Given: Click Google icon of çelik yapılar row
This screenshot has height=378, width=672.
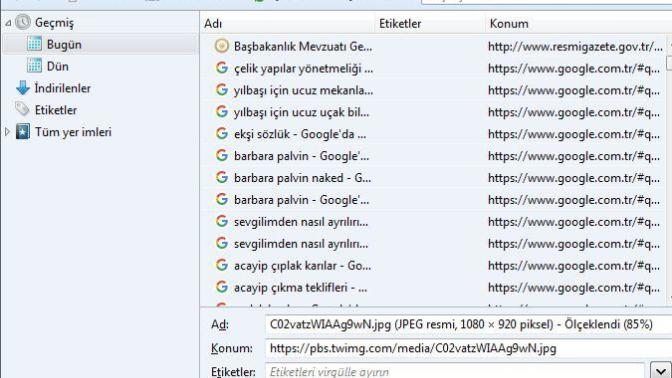Looking at the screenshot, I should [x=222, y=68].
